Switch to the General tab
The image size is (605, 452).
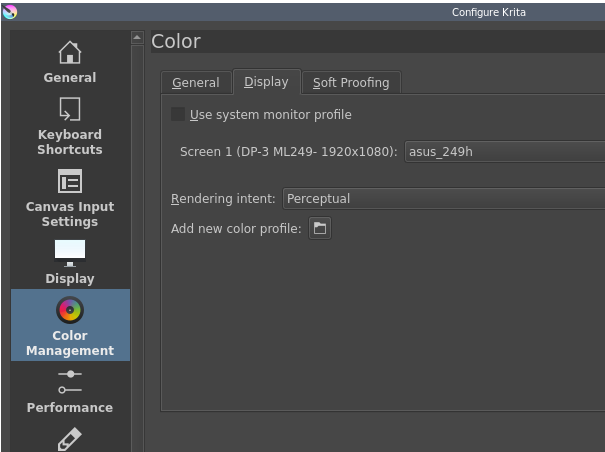[196, 82]
